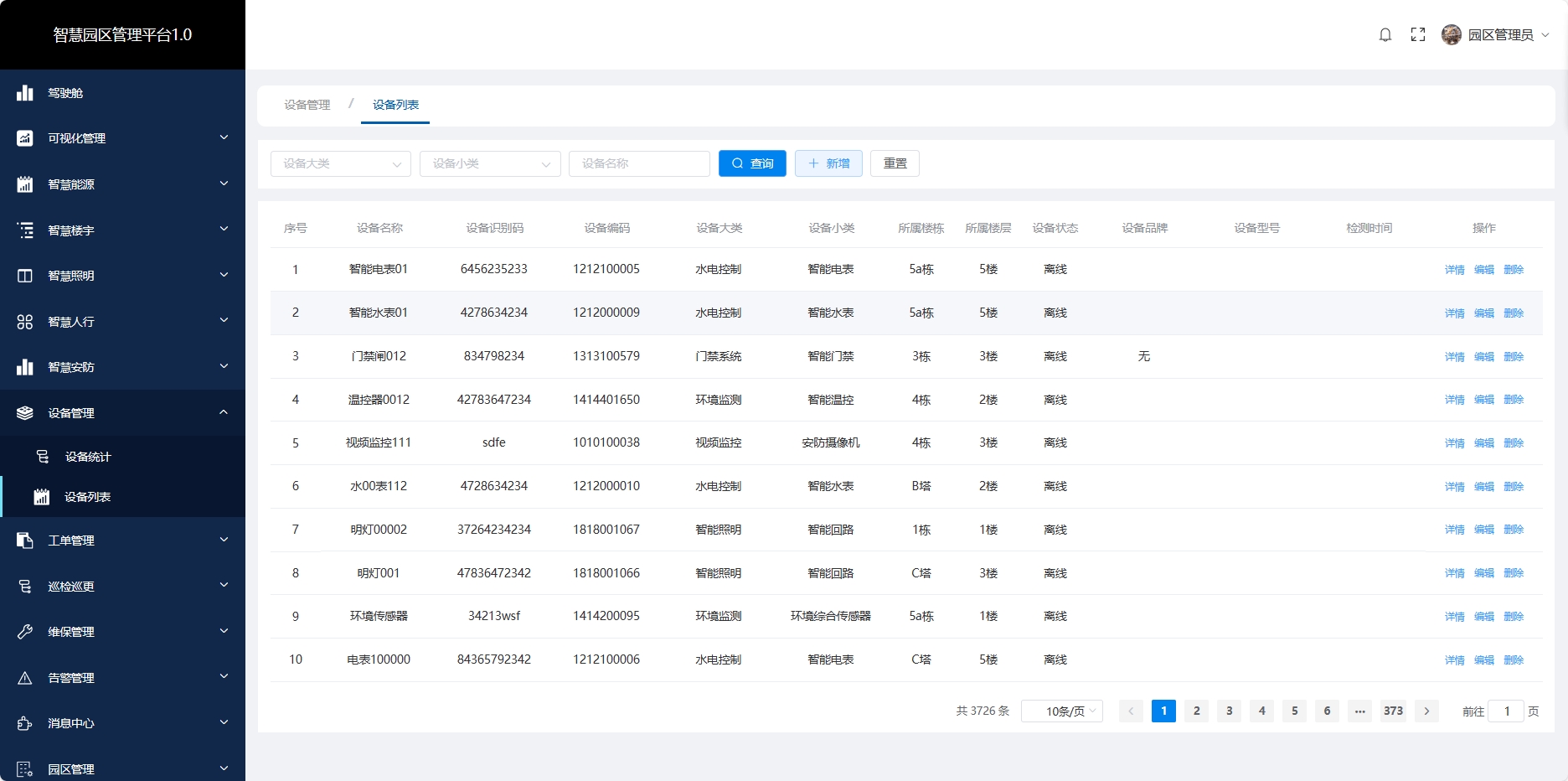Open the notification bell icon
The height and width of the screenshot is (781, 1568).
[x=1385, y=34]
